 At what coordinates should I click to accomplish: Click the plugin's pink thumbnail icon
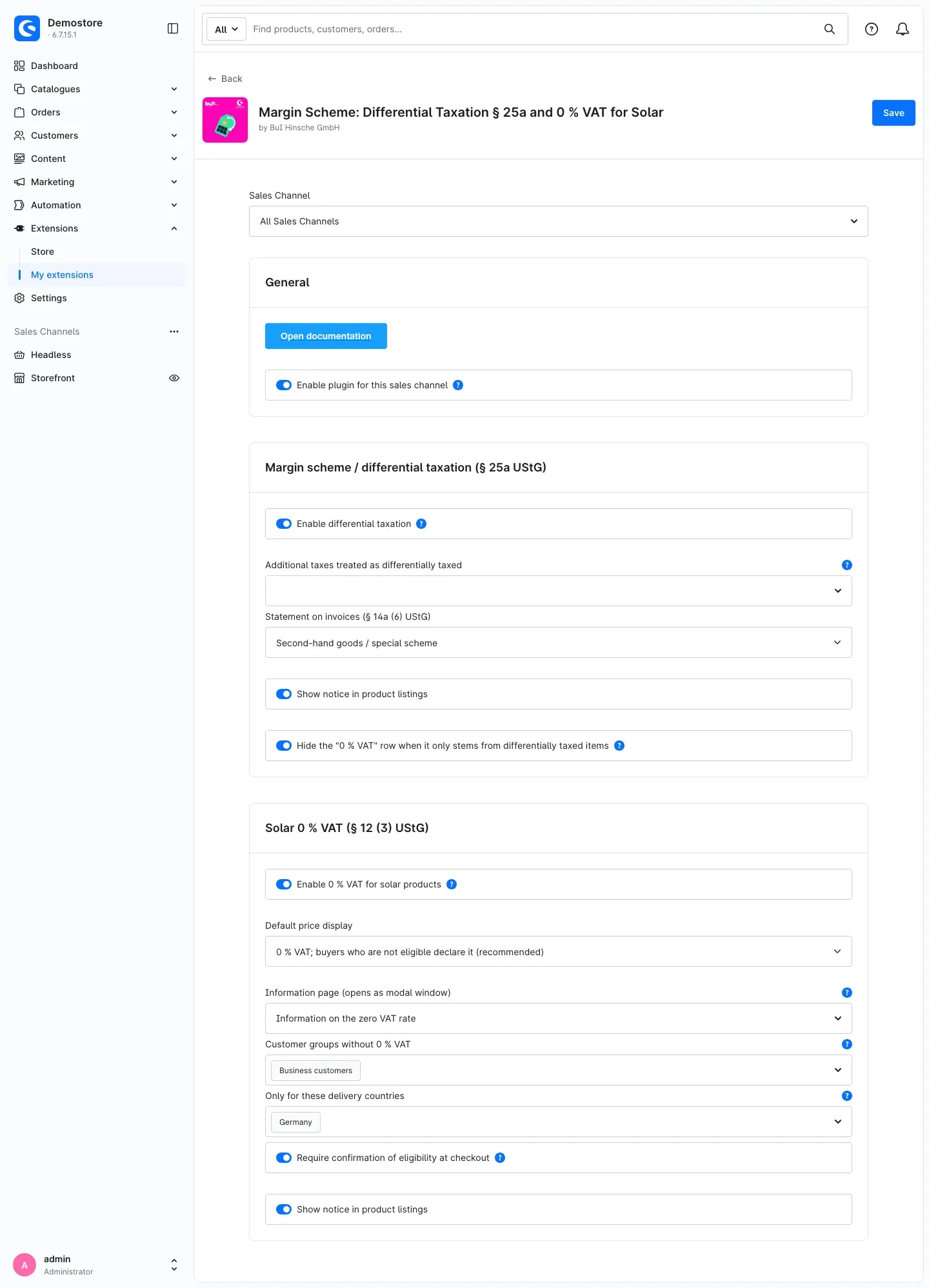(225, 120)
